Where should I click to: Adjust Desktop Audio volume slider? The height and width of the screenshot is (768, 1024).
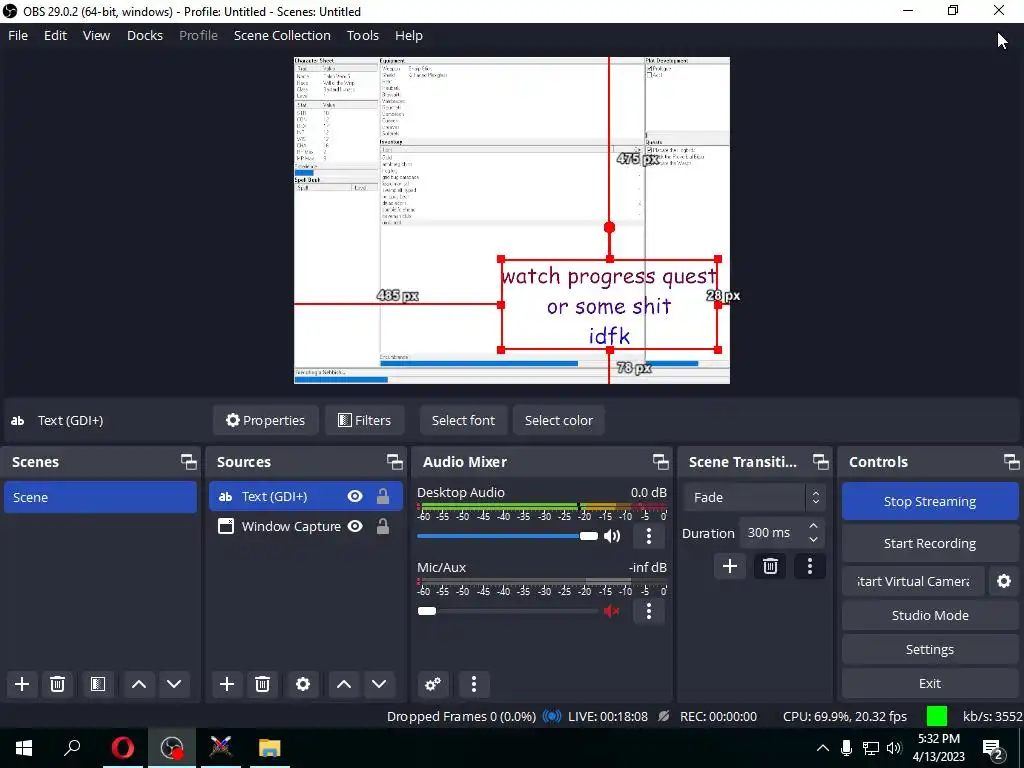click(507, 536)
